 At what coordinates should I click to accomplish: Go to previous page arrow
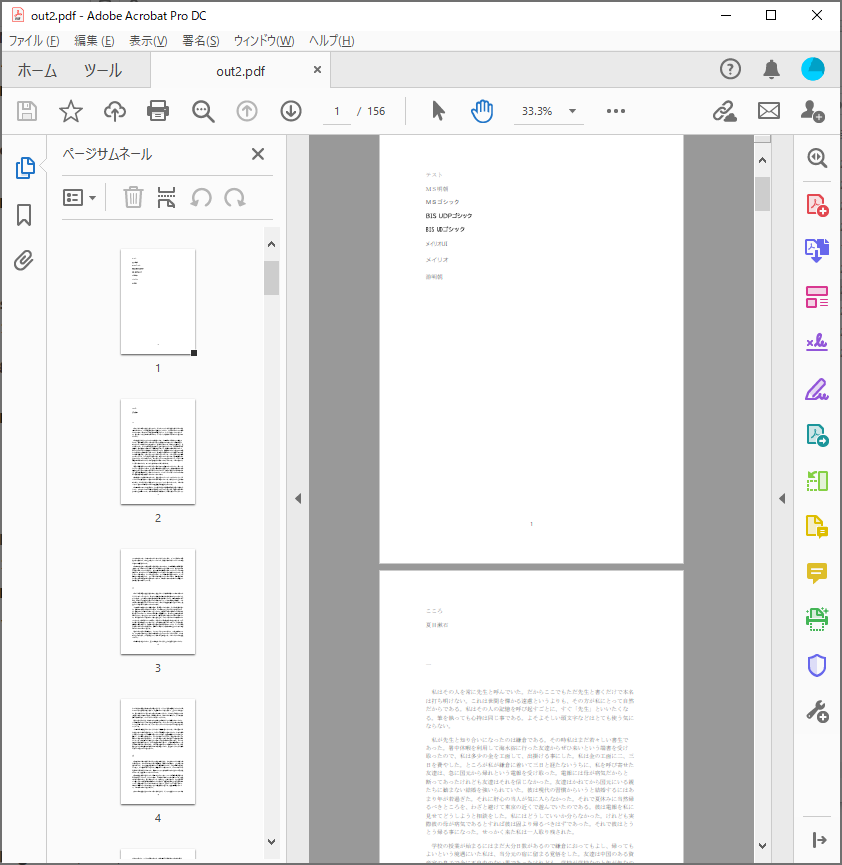click(247, 111)
